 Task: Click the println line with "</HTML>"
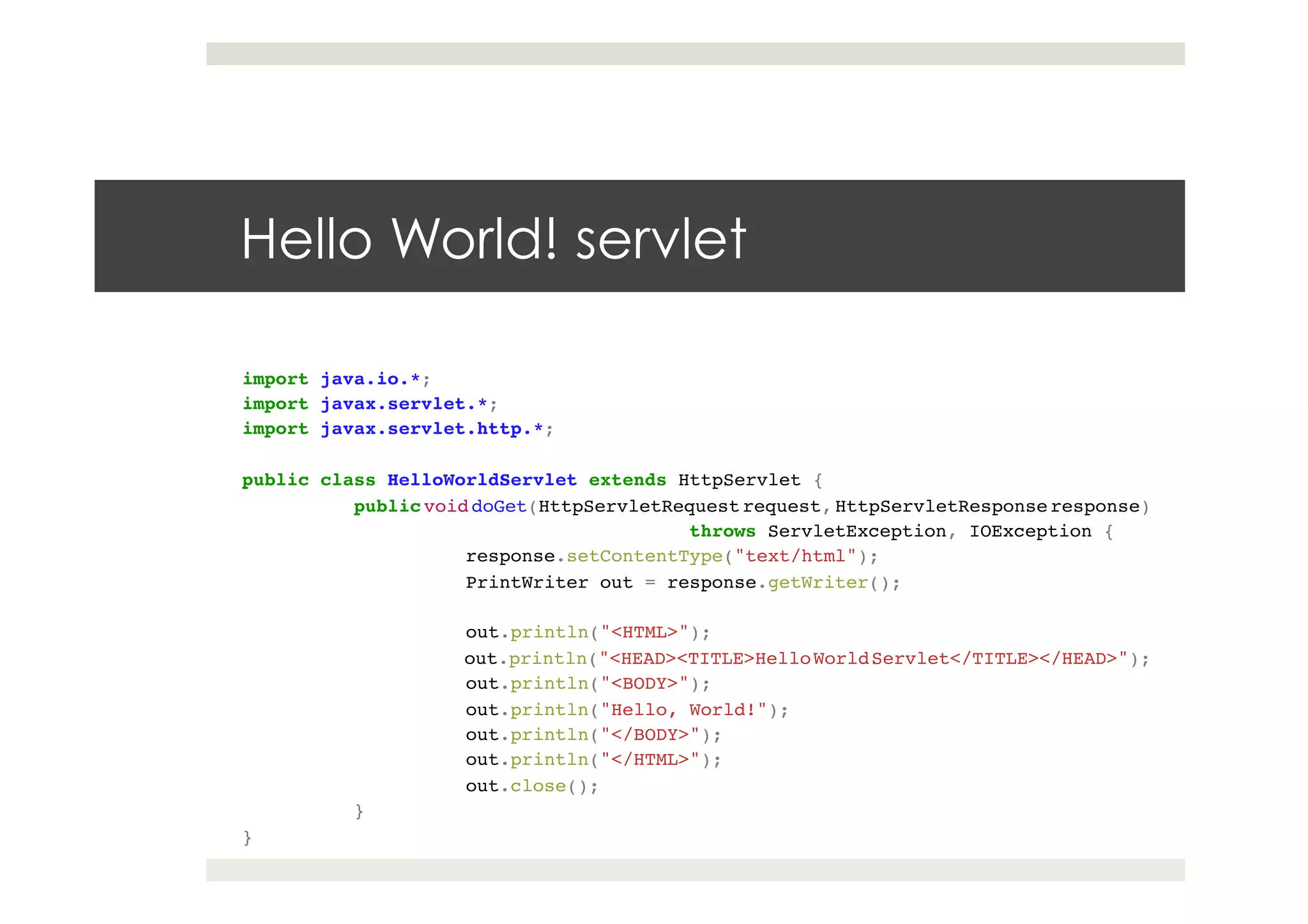tap(593, 759)
